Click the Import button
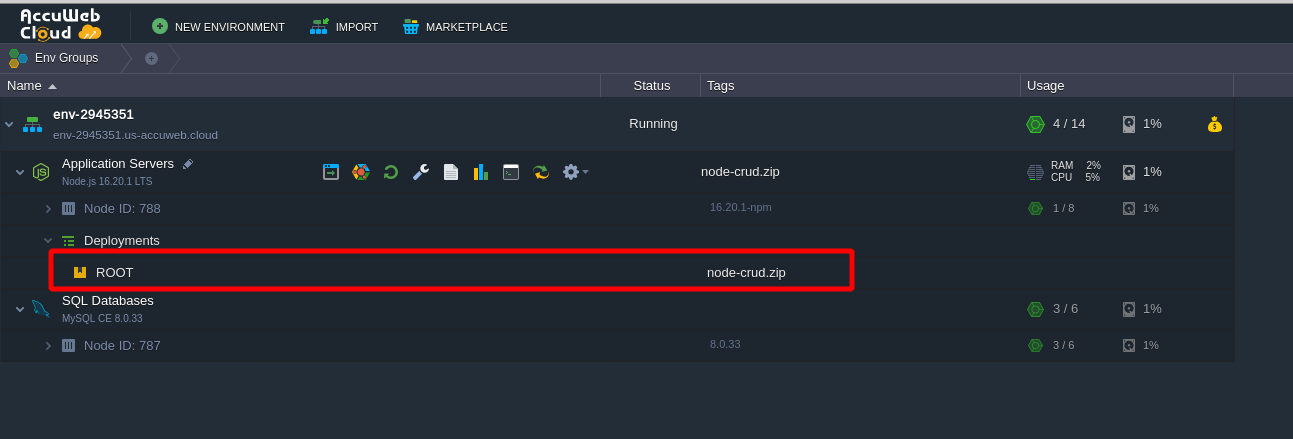The image size is (1293, 439). [x=344, y=27]
